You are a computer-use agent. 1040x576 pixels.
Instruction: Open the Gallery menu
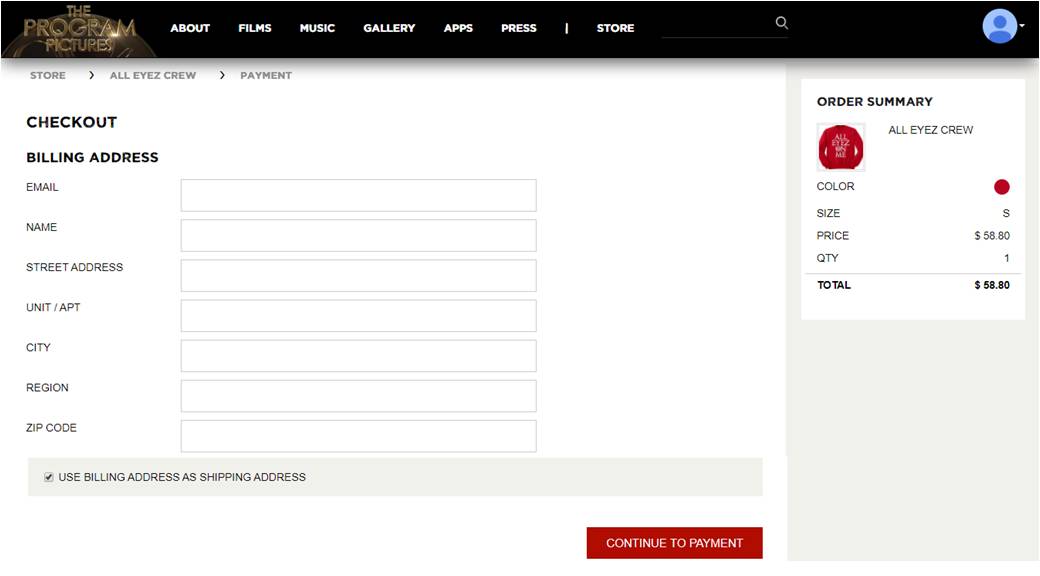389,28
